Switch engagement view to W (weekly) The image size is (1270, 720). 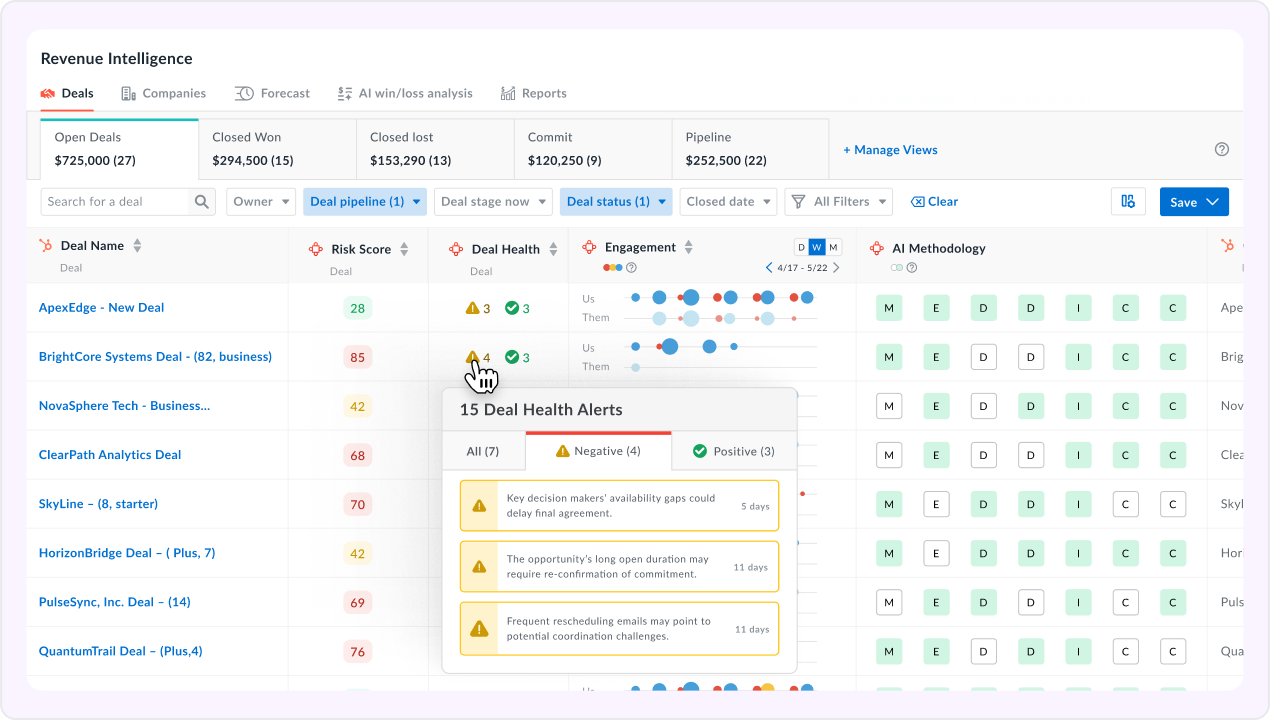point(817,247)
